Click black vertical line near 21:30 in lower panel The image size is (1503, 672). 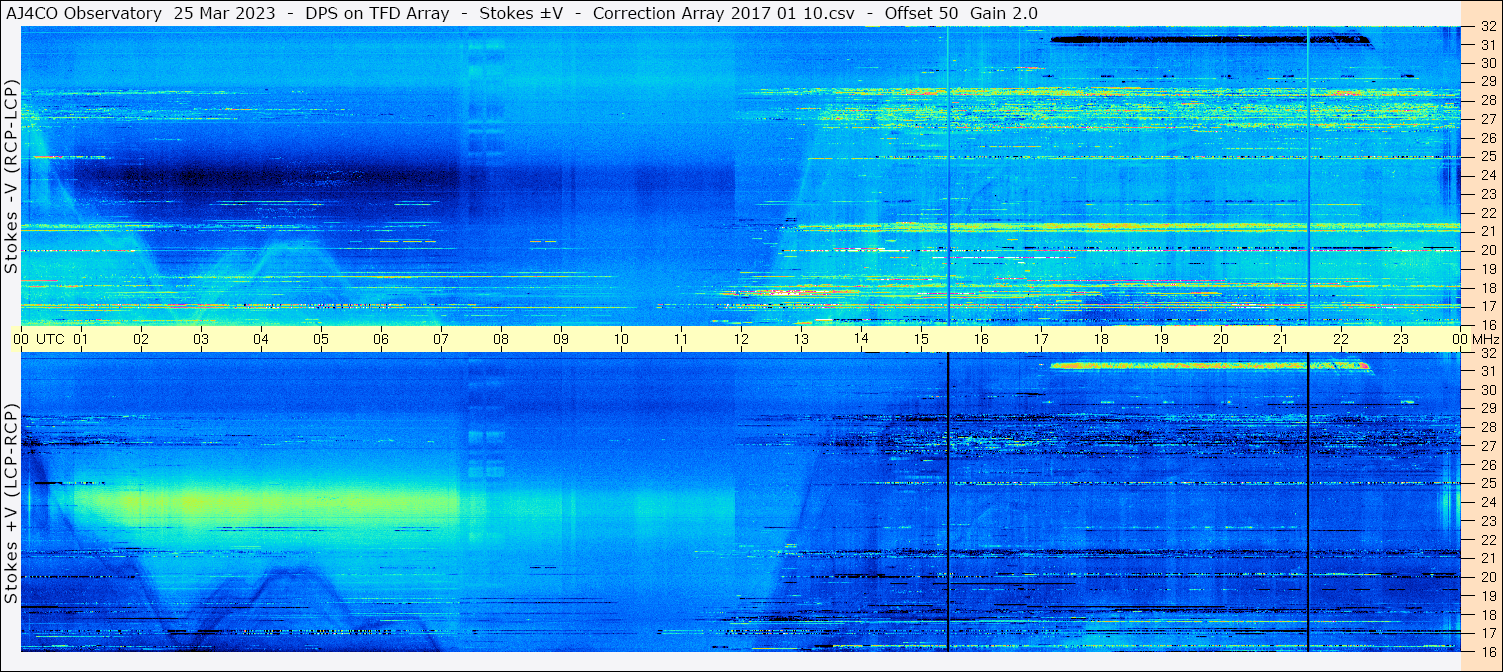click(1308, 502)
